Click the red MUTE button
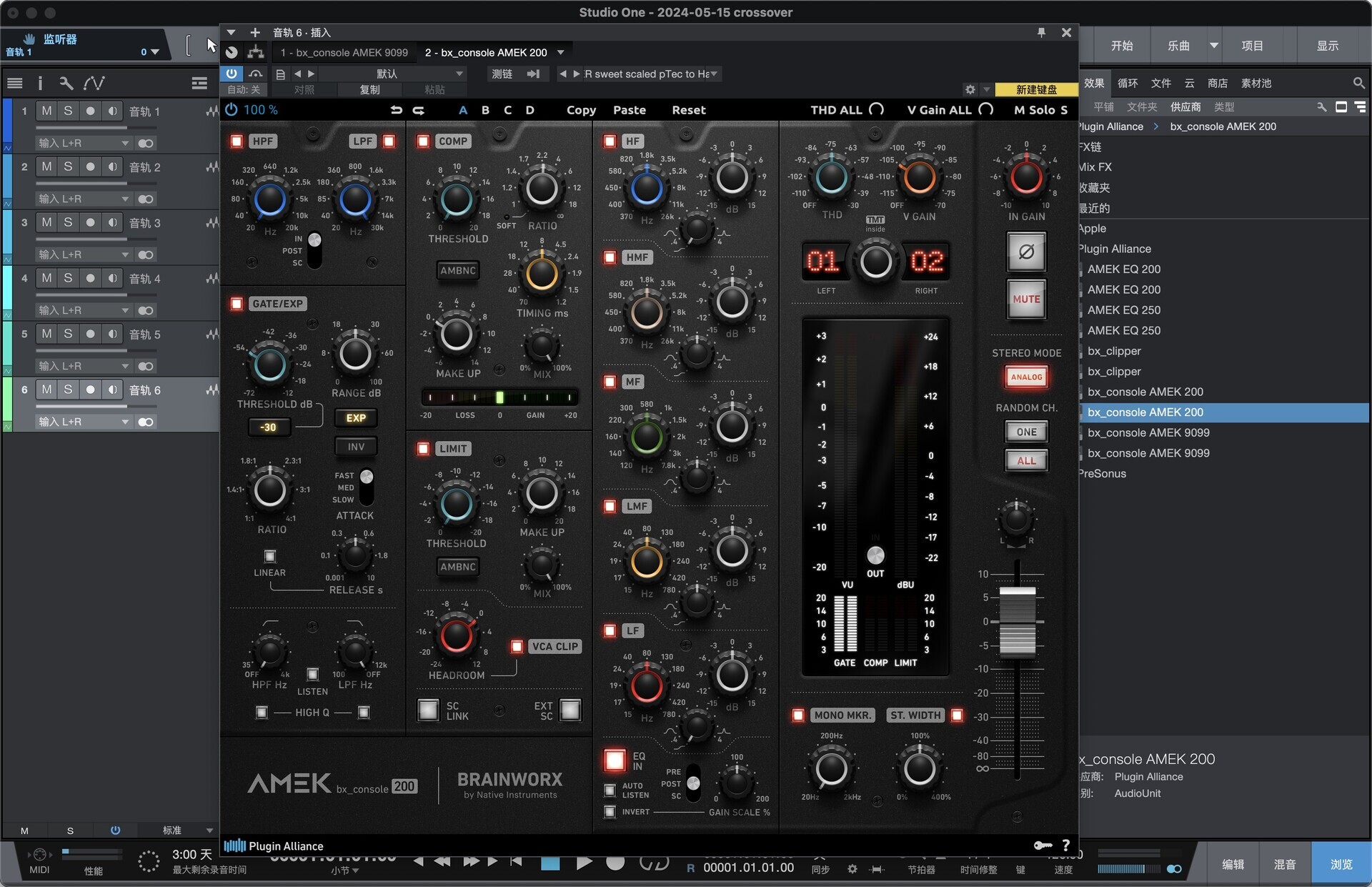This screenshot has width=1372, height=887. point(1026,299)
